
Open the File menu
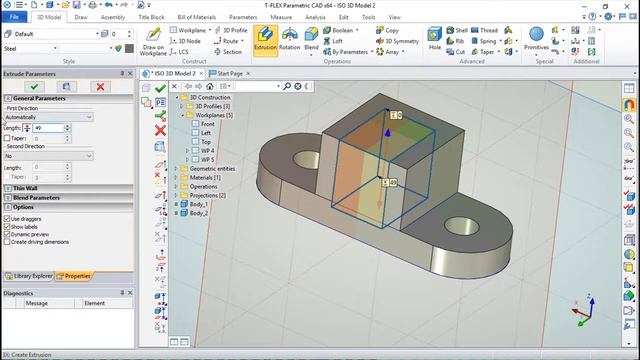point(14,17)
